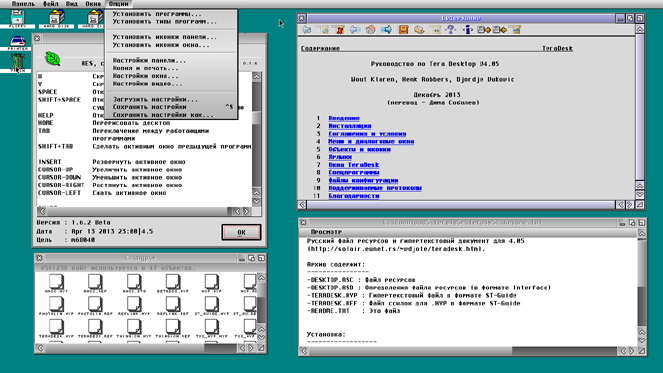Select the REFLINK.HYP file icon
Viewport: 663px width, 373px height.
(x=134, y=306)
